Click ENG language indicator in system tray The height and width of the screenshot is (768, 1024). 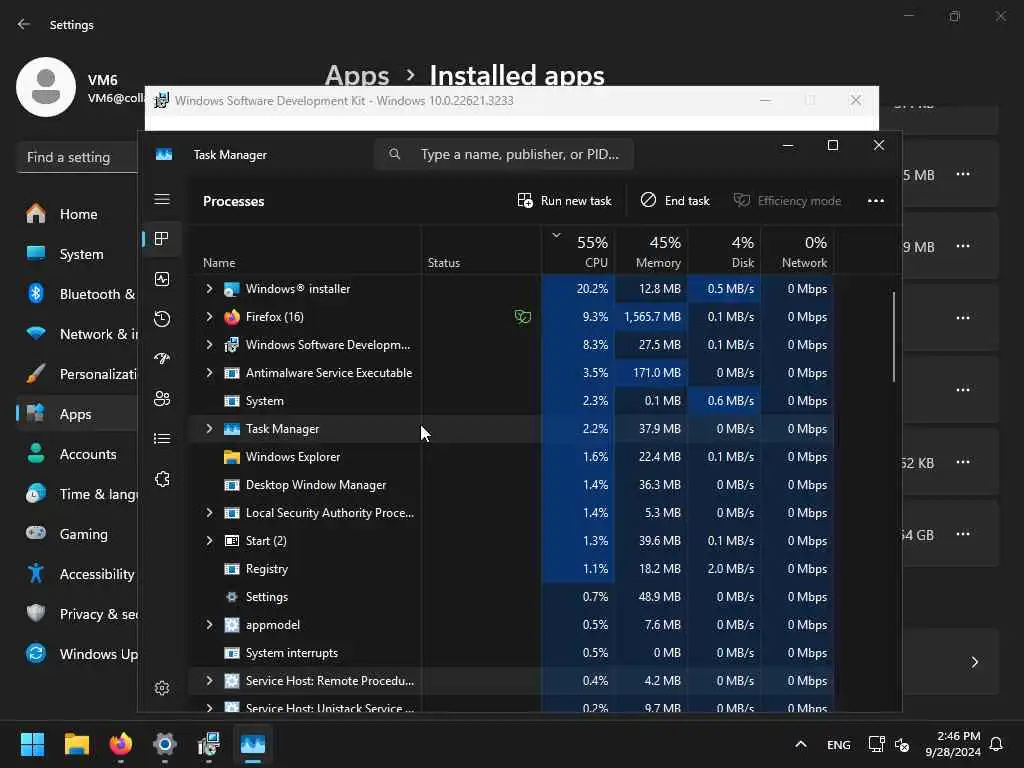(839, 744)
